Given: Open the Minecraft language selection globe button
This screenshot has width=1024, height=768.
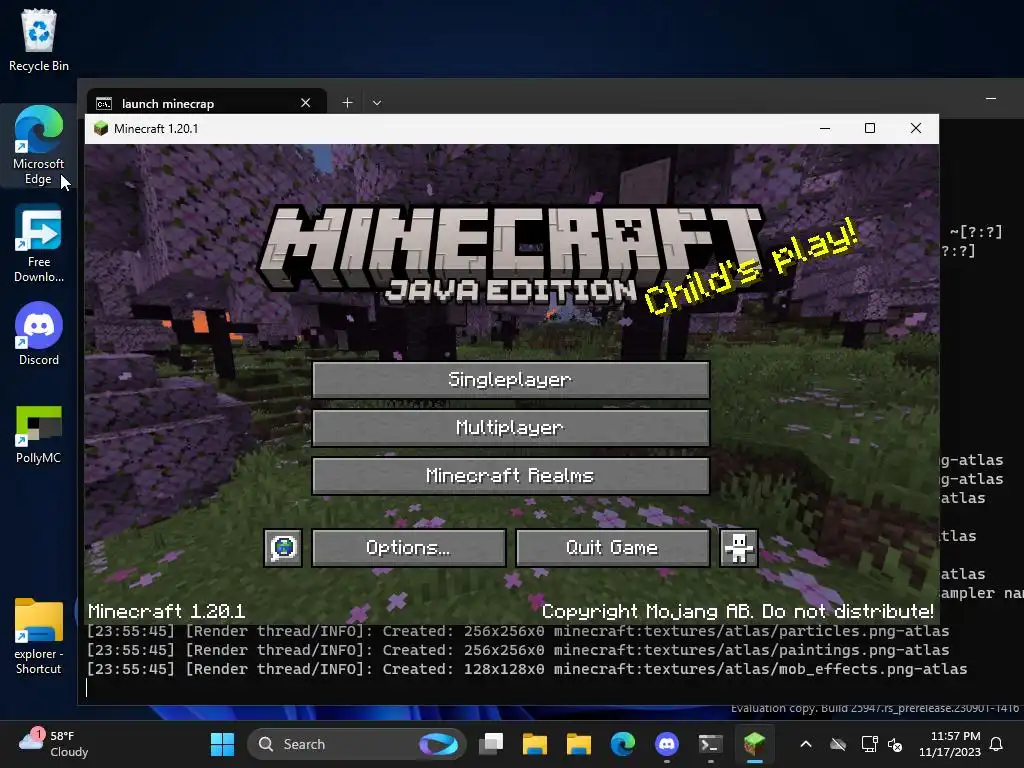Looking at the screenshot, I should [283, 548].
